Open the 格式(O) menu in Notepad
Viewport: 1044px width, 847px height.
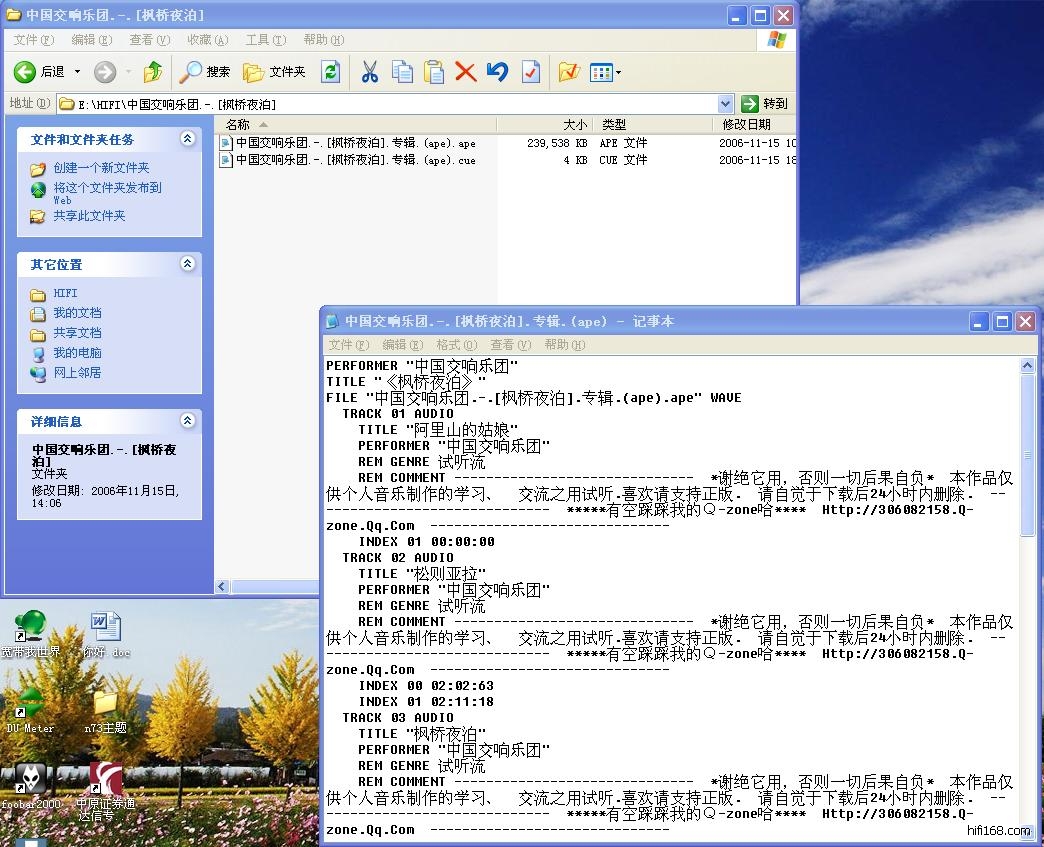point(456,345)
